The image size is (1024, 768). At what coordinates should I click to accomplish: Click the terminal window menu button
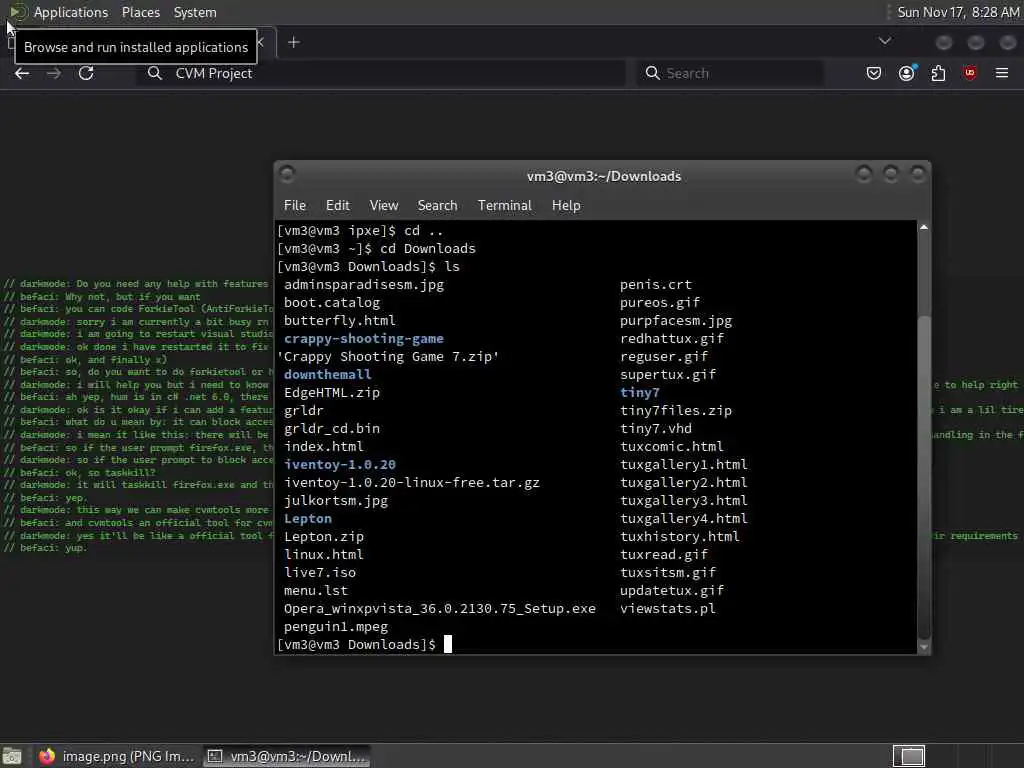(287, 174)
